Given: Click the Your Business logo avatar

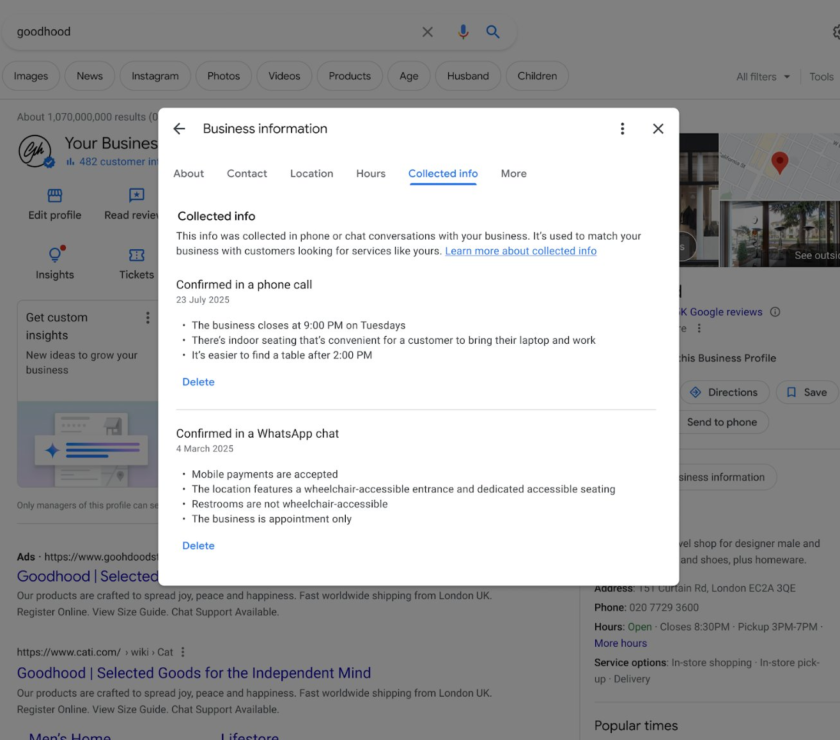Looking at the screenshot, I should pos(35,151).
